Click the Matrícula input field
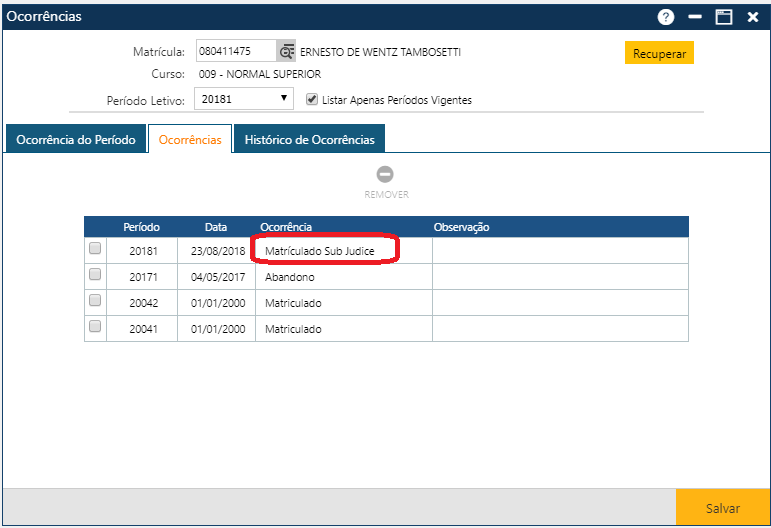771x528 pixels. tap(235, 52)
